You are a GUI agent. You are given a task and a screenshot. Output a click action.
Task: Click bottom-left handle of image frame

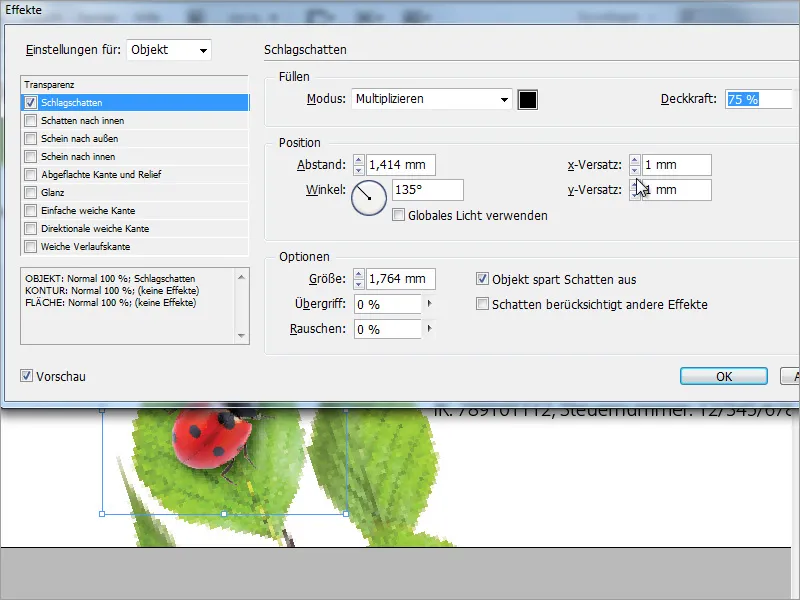(102, 514)
